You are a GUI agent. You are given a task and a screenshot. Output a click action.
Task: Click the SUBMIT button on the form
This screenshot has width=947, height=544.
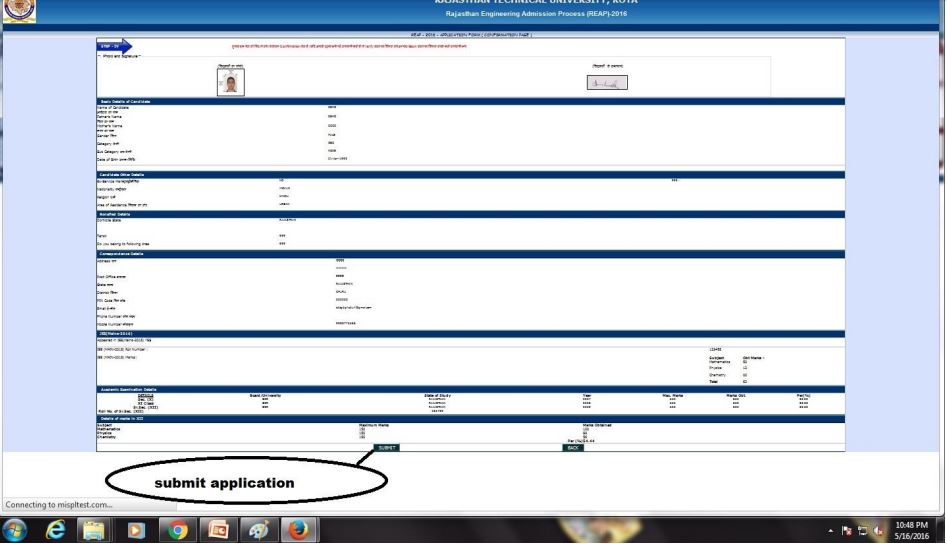coord(387,447)
